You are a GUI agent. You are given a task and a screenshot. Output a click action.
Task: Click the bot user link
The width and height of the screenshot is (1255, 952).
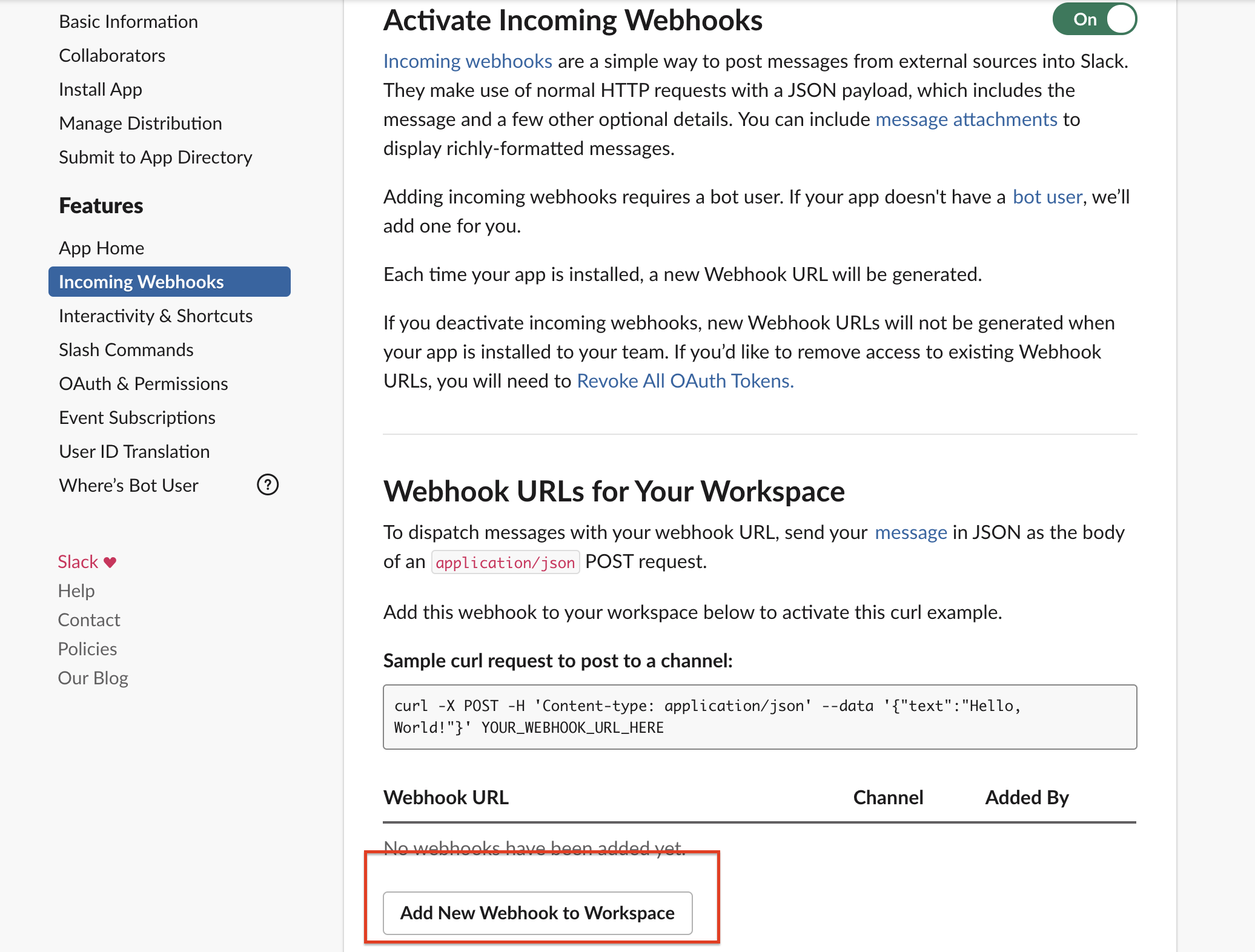[x=1047, y=197]
